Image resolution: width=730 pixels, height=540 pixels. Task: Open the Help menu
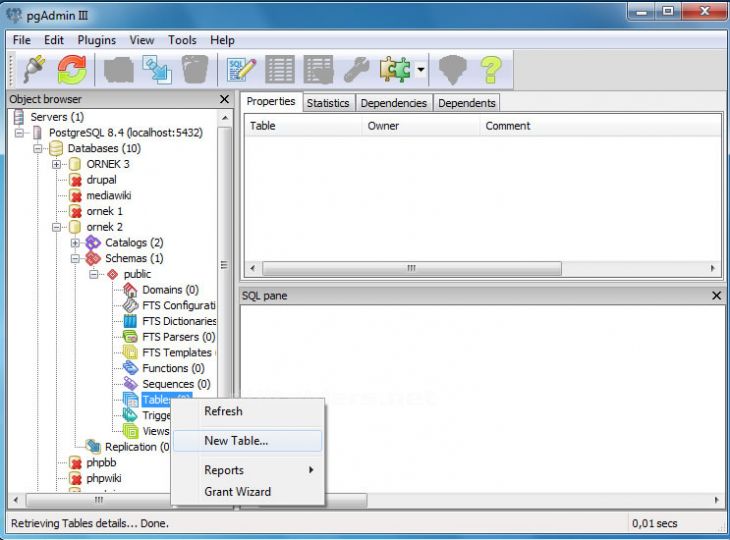point(222,40)
